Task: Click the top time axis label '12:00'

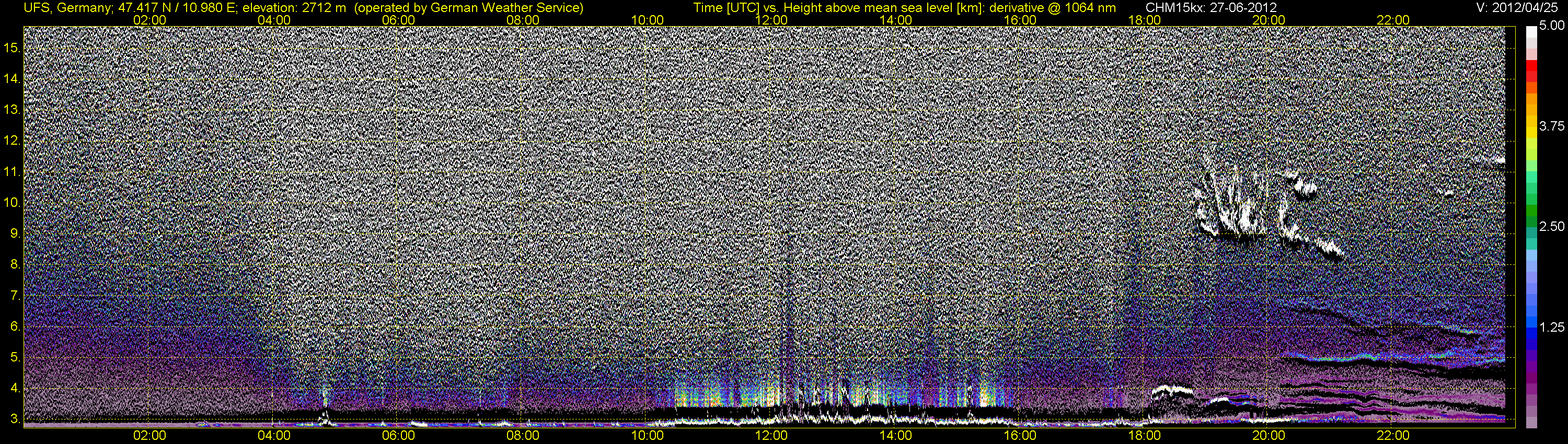Action: pyautogui.click(x=771, y=20)
